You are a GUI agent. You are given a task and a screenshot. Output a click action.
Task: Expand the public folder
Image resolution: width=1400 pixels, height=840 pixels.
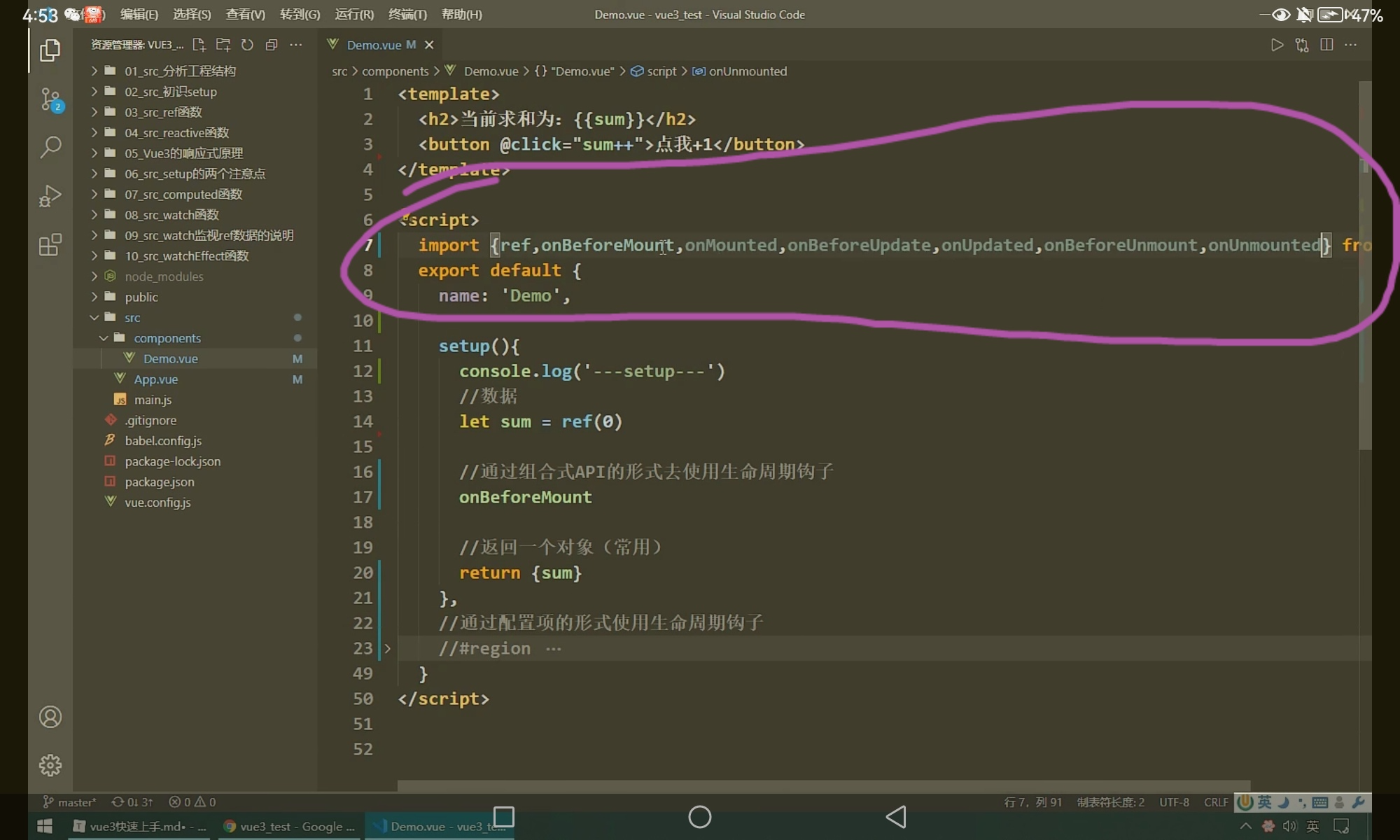[141, 297]
